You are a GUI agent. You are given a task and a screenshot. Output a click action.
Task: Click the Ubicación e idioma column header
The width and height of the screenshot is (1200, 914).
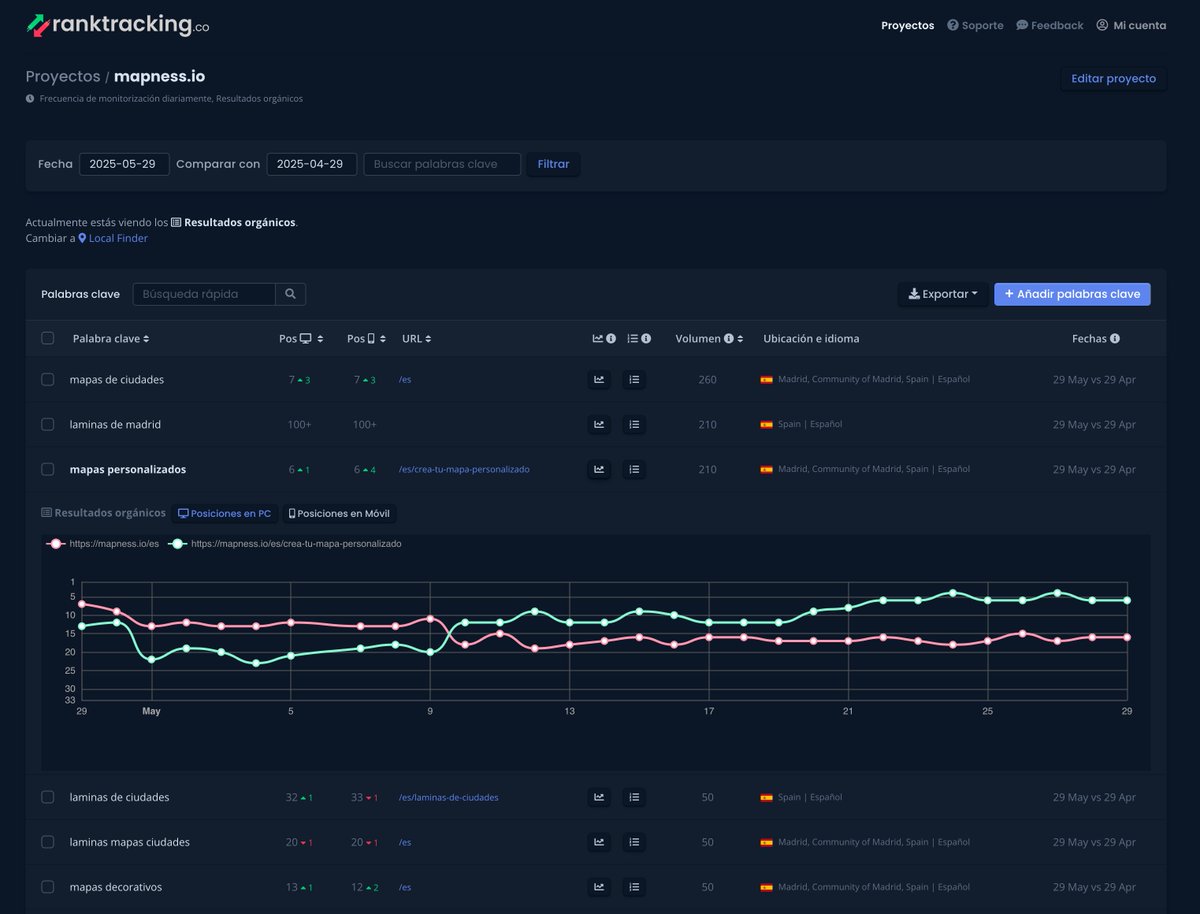pyautogui.click(x=811, y=339)
